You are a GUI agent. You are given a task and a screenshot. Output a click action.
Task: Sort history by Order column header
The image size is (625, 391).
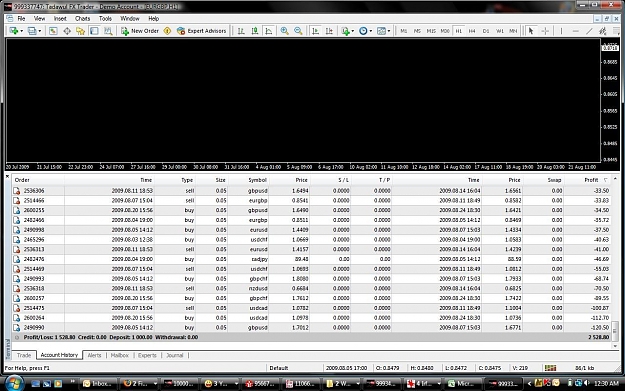(x=22, y=180)
